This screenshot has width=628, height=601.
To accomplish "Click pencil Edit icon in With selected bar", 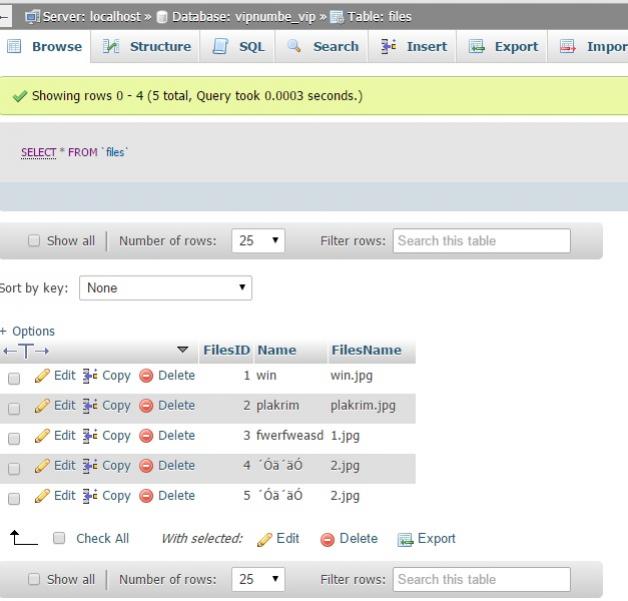I will 265,539.
